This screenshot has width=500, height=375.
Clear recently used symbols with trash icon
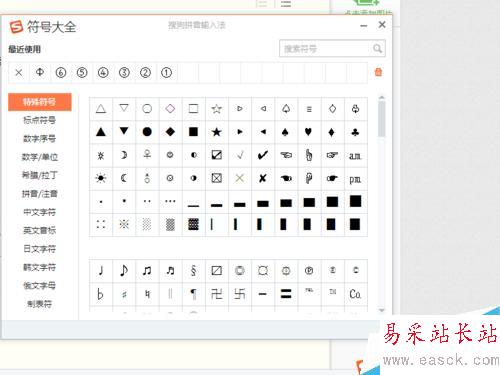(x=378, y=72)
